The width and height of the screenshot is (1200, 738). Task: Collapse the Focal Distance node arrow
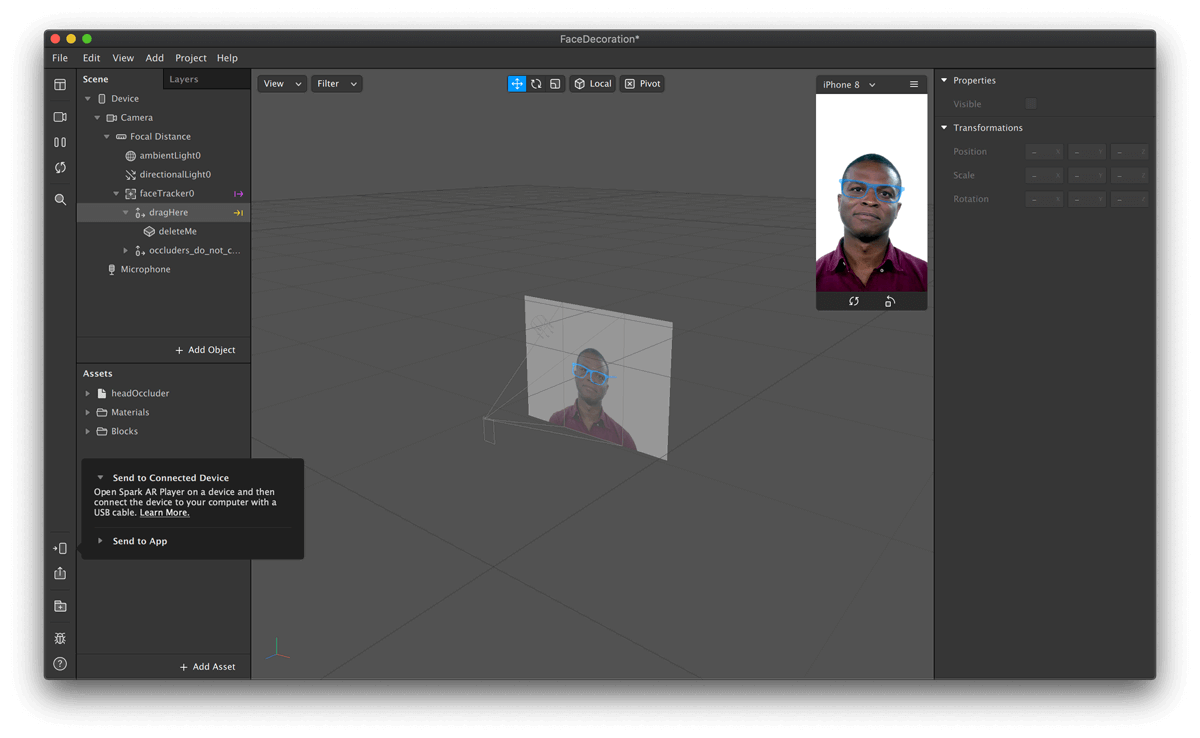107,137
